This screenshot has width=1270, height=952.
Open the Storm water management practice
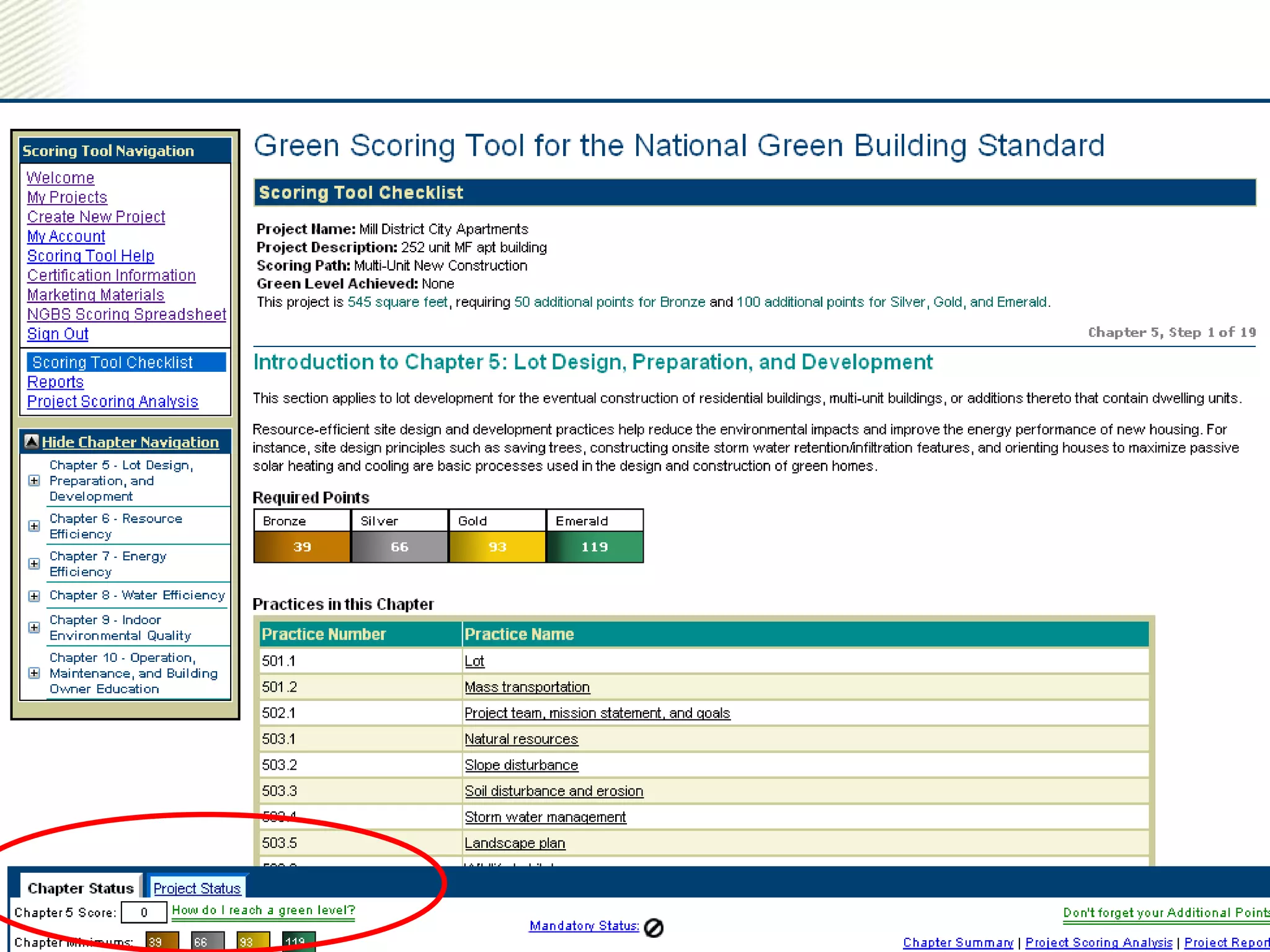point(545,817)
